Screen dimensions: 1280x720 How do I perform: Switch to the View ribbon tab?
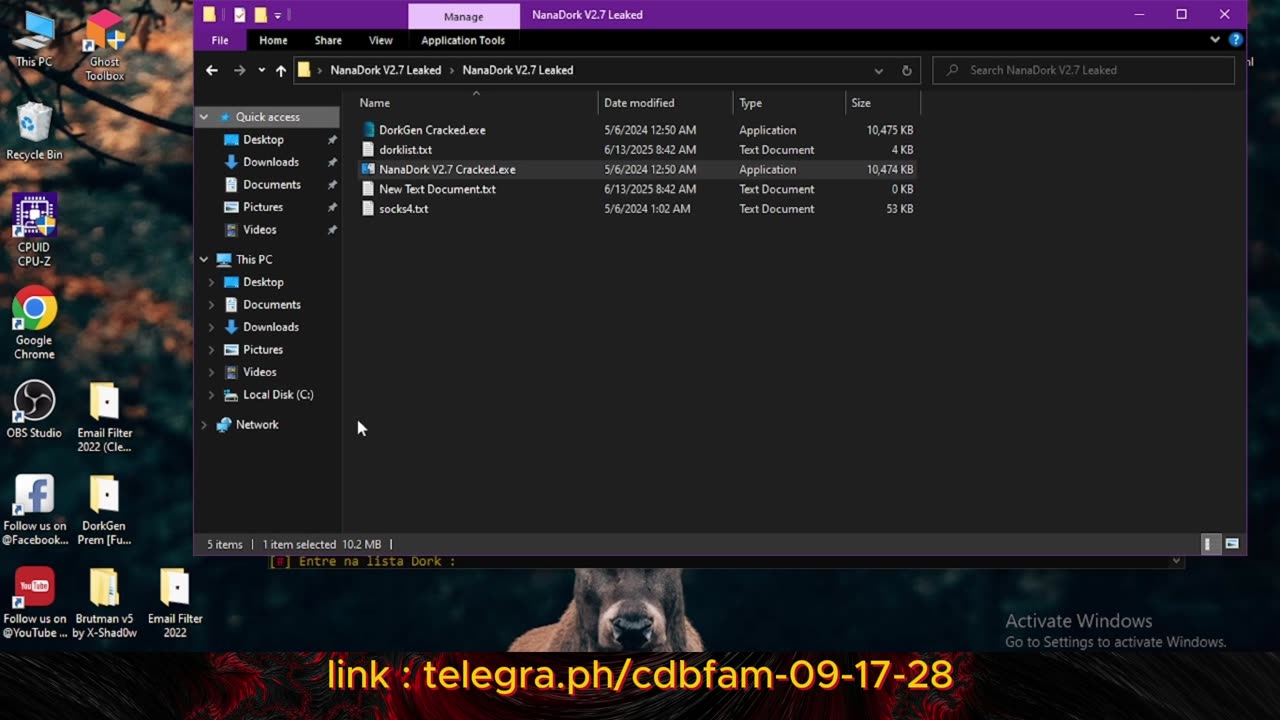point(381,40)
